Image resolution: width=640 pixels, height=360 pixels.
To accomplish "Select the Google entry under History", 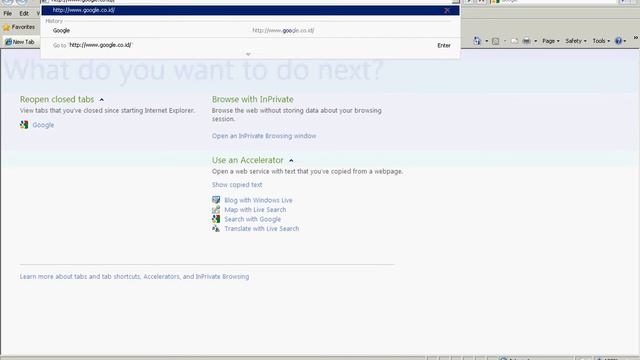I will pyautogui.click(x=250, y=31).
